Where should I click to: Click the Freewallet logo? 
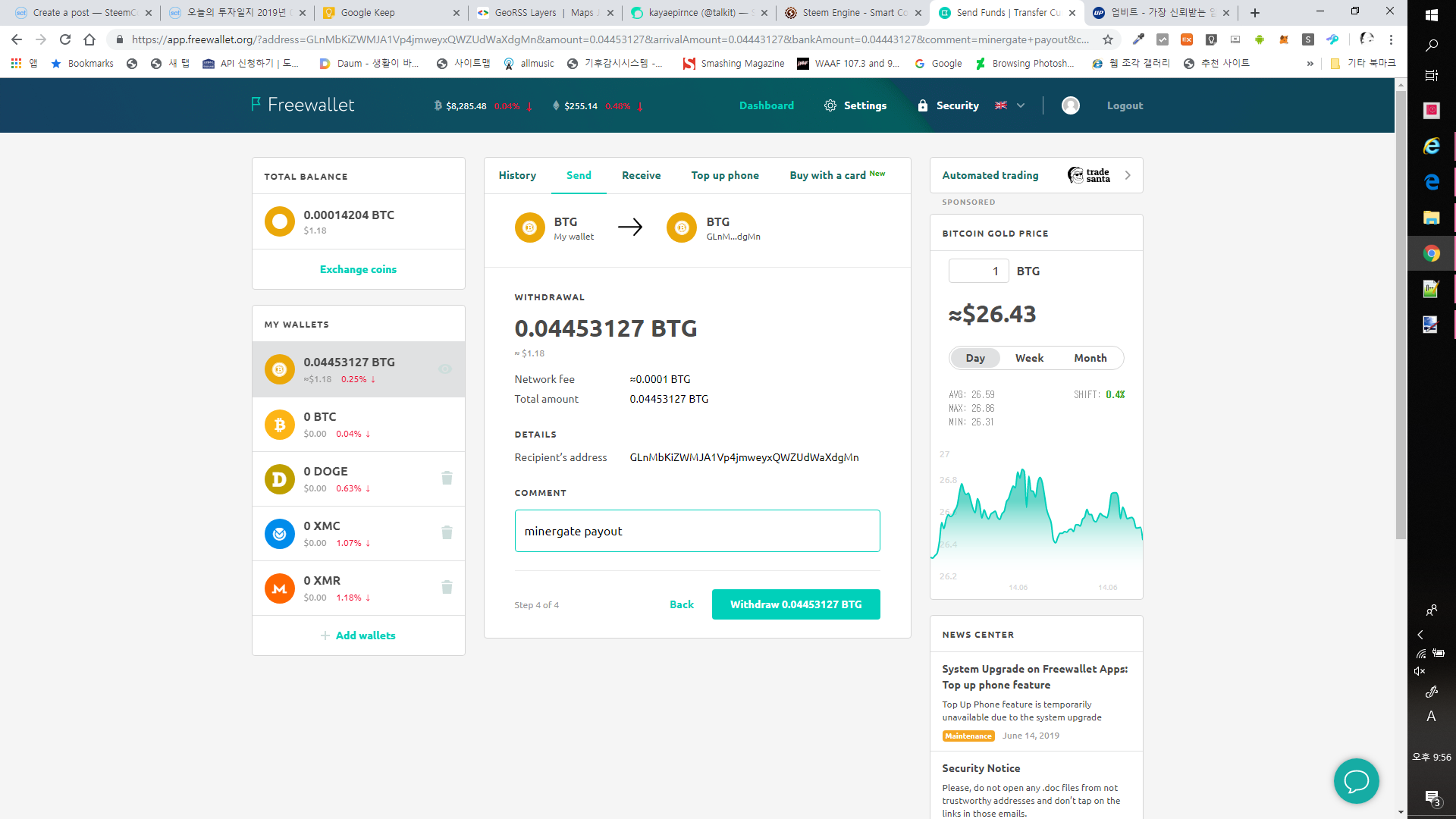click(303, 105)
